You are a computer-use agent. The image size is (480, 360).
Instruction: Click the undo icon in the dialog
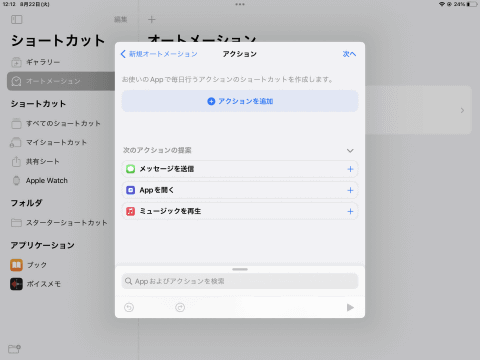pyautogui.click(x=129, y=307)
